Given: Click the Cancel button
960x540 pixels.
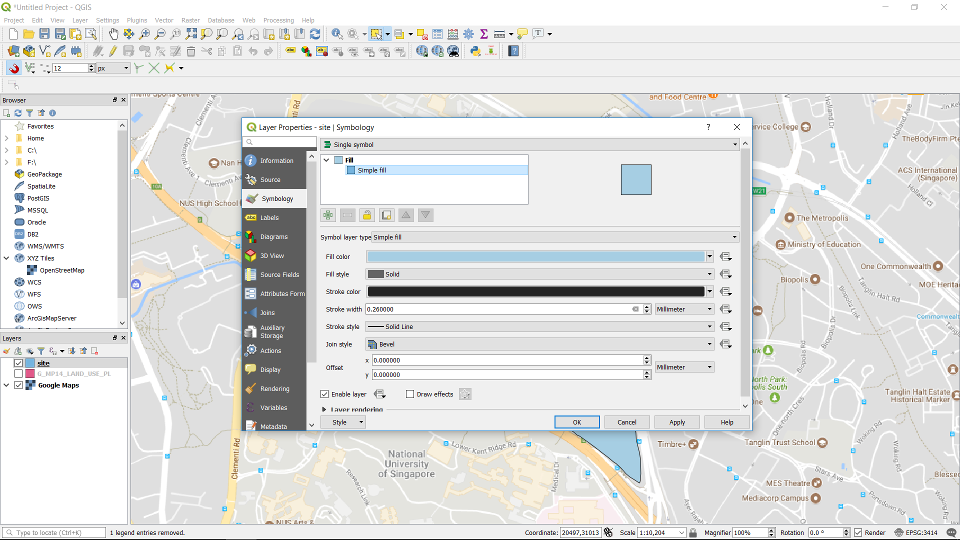Looking at the screenshot, I should pos(626,422).
